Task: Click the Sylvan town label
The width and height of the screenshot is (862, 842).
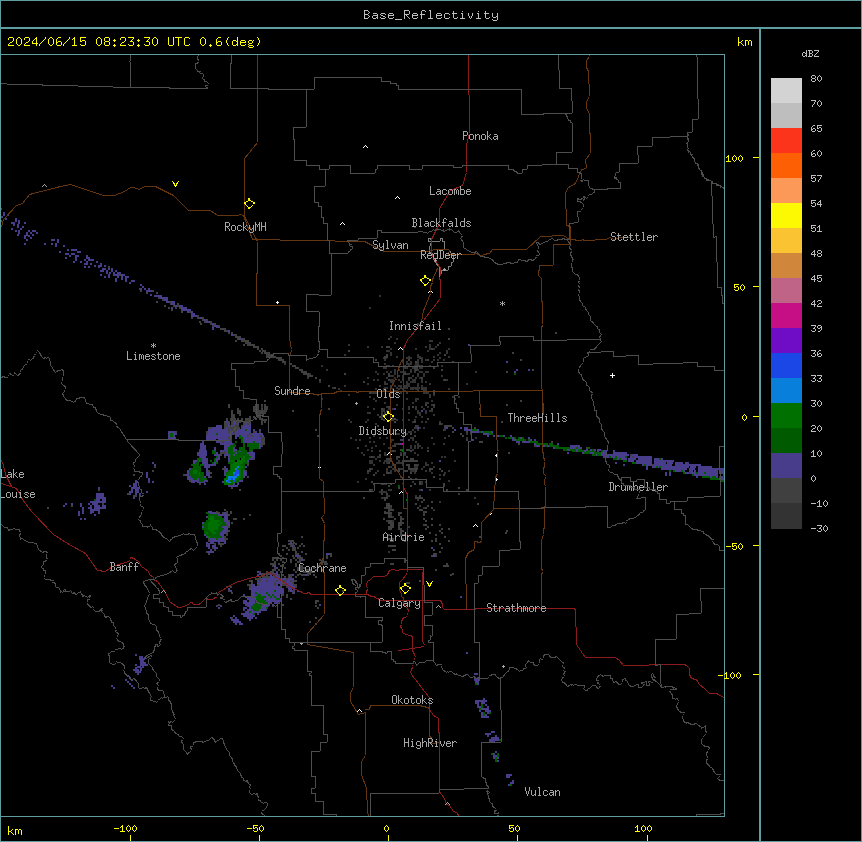Action: (x=390, y=245)
